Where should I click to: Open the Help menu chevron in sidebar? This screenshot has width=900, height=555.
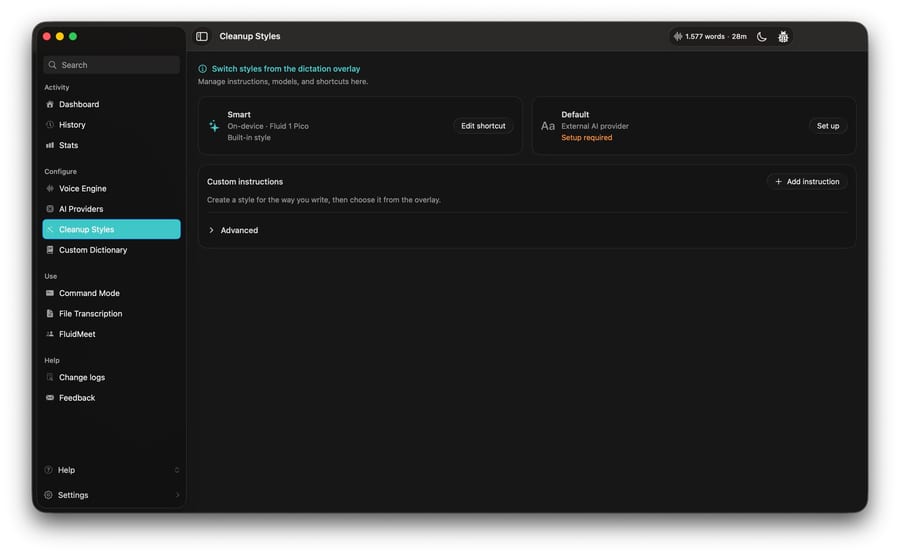pyautogui.click(x=177, y=469)
